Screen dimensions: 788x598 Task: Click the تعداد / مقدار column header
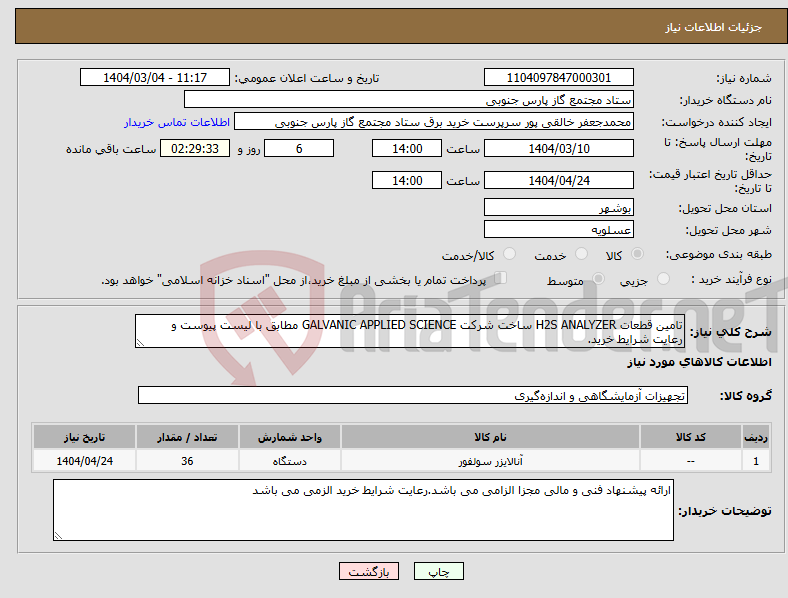187,437
